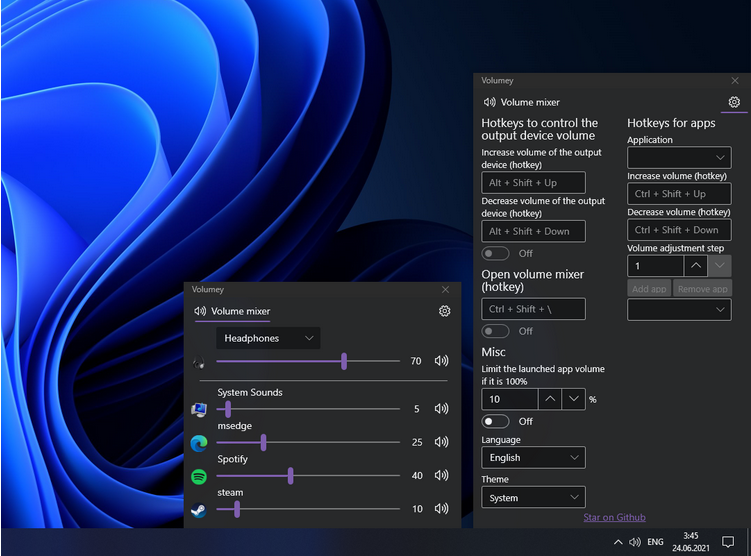This screenshot has height=556, width=751.
Task: Toggle output device hotkeys switch
Action: tap(495, 253)
